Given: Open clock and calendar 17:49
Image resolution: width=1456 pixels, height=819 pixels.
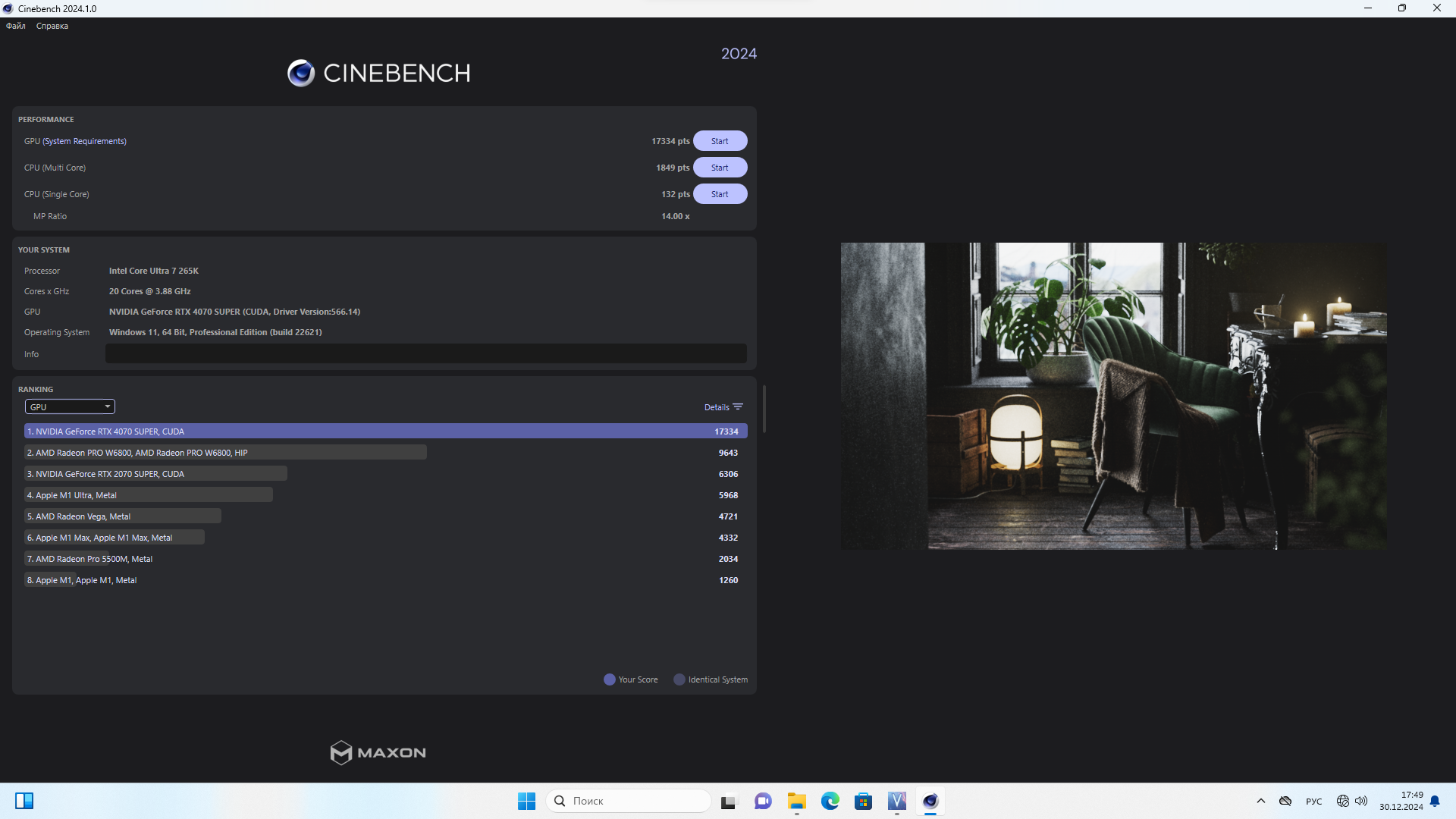Looking at the screenshot, I should point(1401,801).
